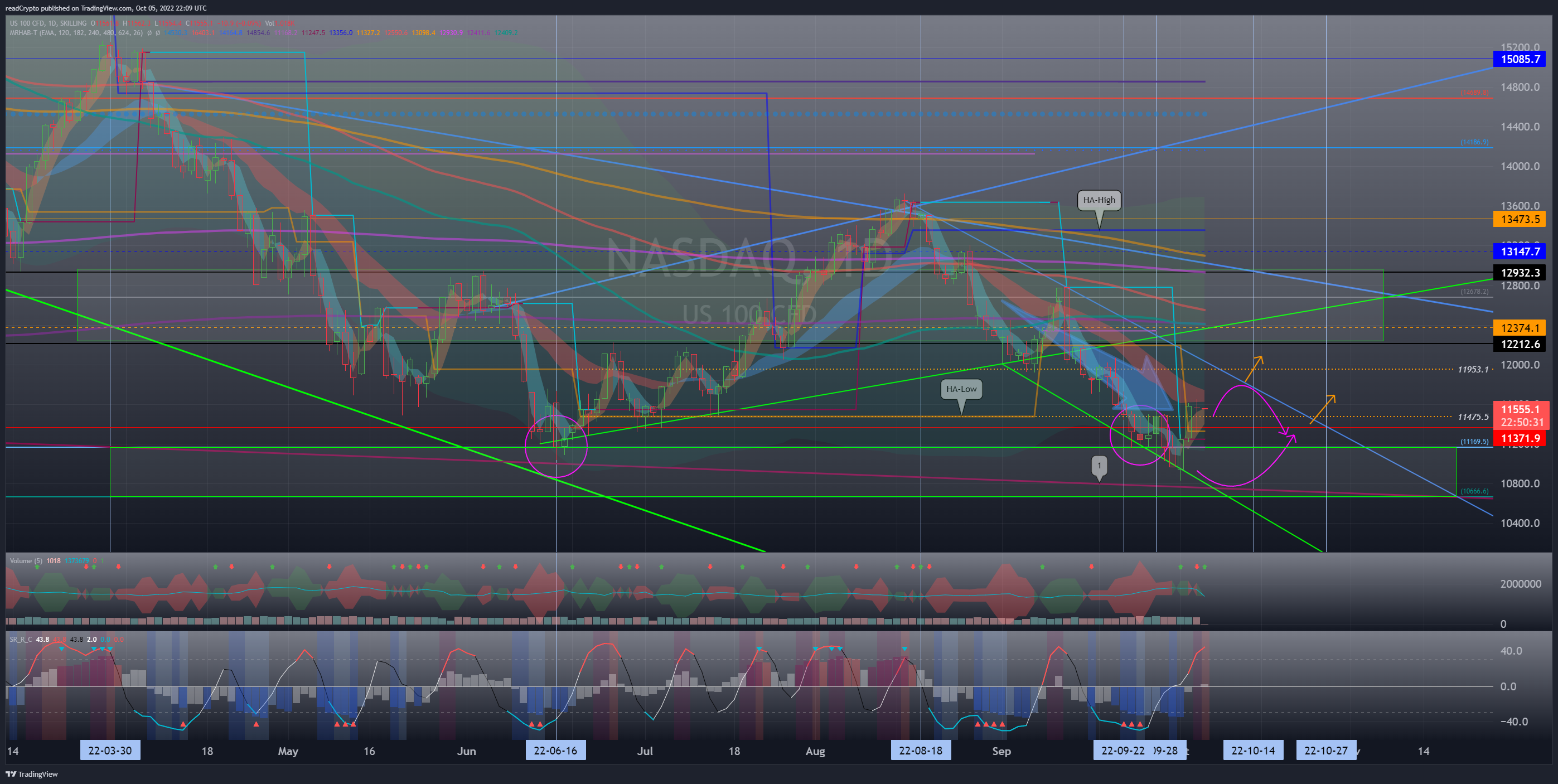
Task: Click the (11169.5) level label
Action: coord(1474,442)
